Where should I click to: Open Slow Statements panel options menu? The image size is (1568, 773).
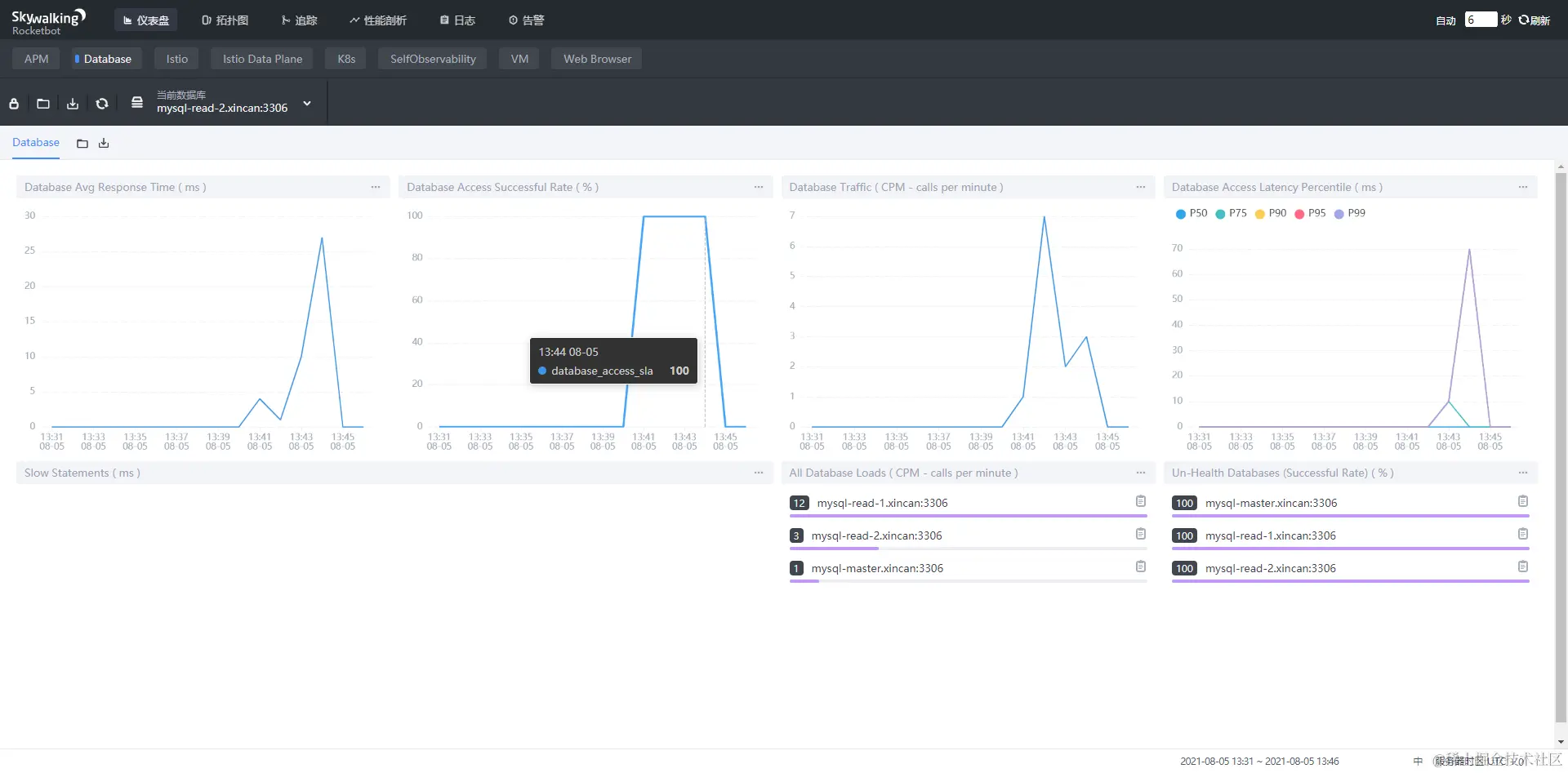click(759, 473)
